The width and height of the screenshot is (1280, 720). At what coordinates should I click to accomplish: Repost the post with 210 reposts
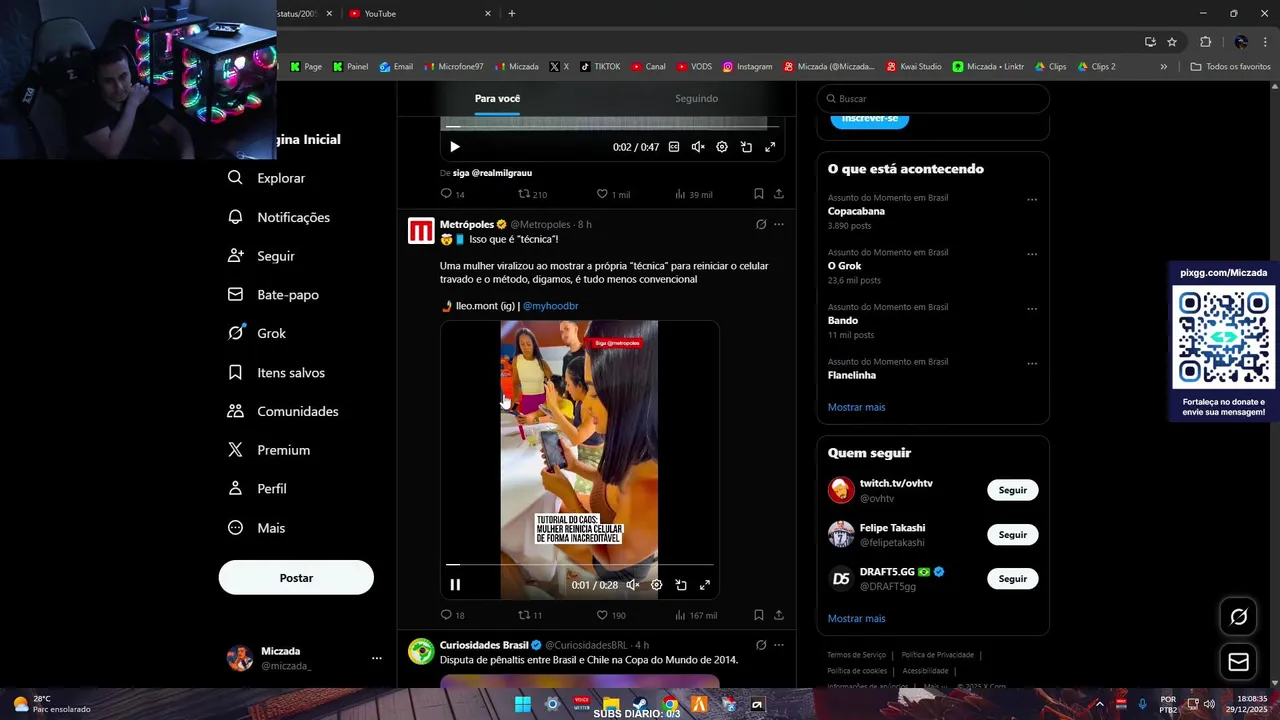pos(532,194)
